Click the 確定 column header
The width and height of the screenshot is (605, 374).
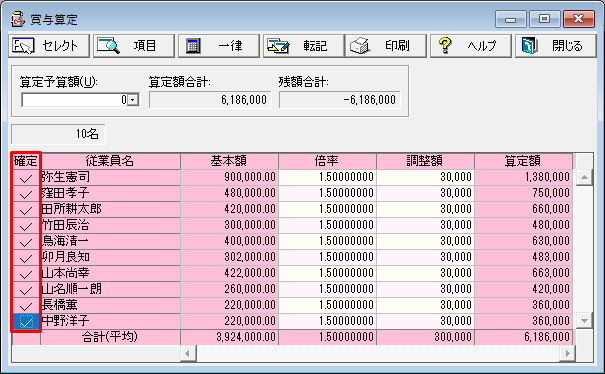[26, 161]
